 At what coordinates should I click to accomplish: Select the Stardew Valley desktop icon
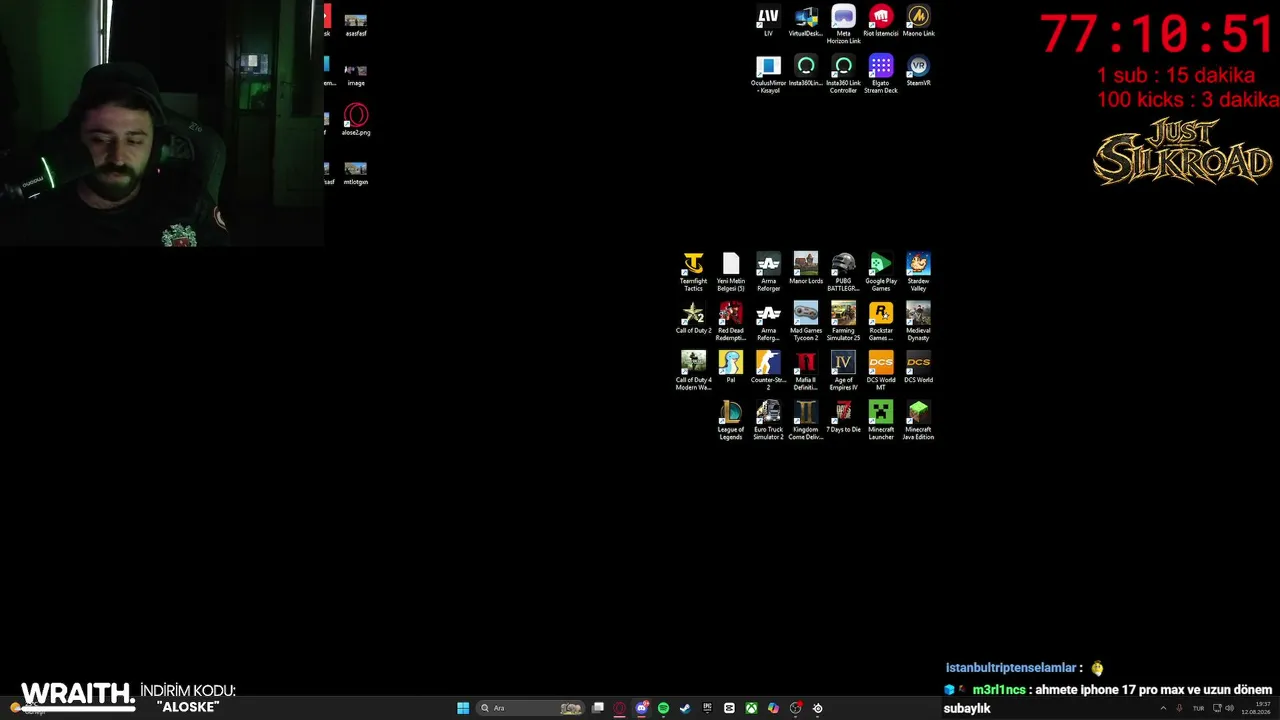pos(918,272)
